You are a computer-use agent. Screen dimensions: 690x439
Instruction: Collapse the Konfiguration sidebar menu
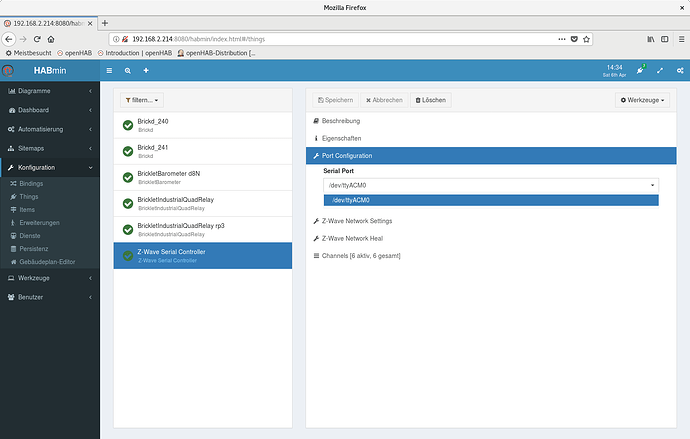pos(50,168)
